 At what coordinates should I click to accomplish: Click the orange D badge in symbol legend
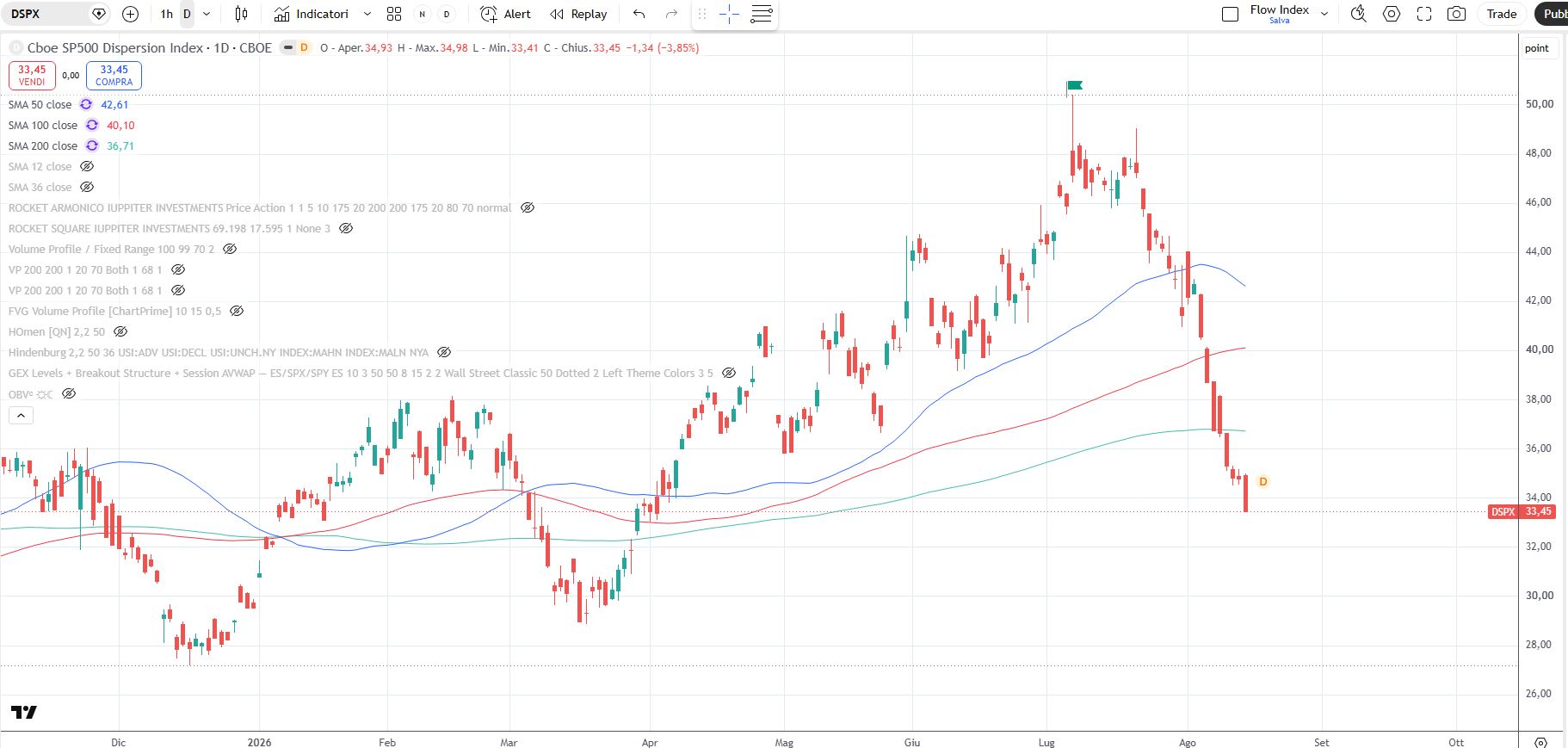pos(304,47)
